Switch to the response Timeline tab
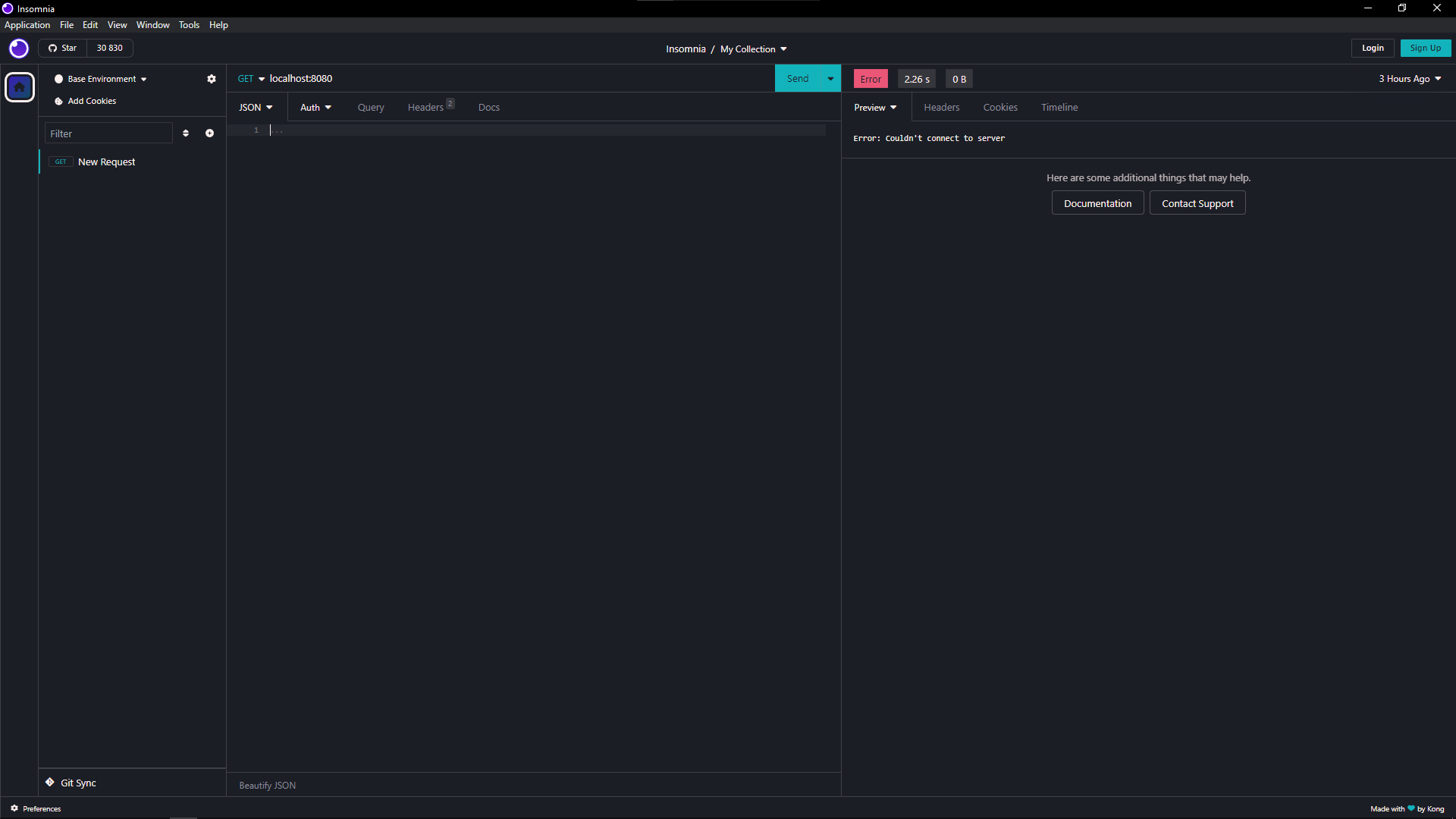 click(x=1059, y=108)
